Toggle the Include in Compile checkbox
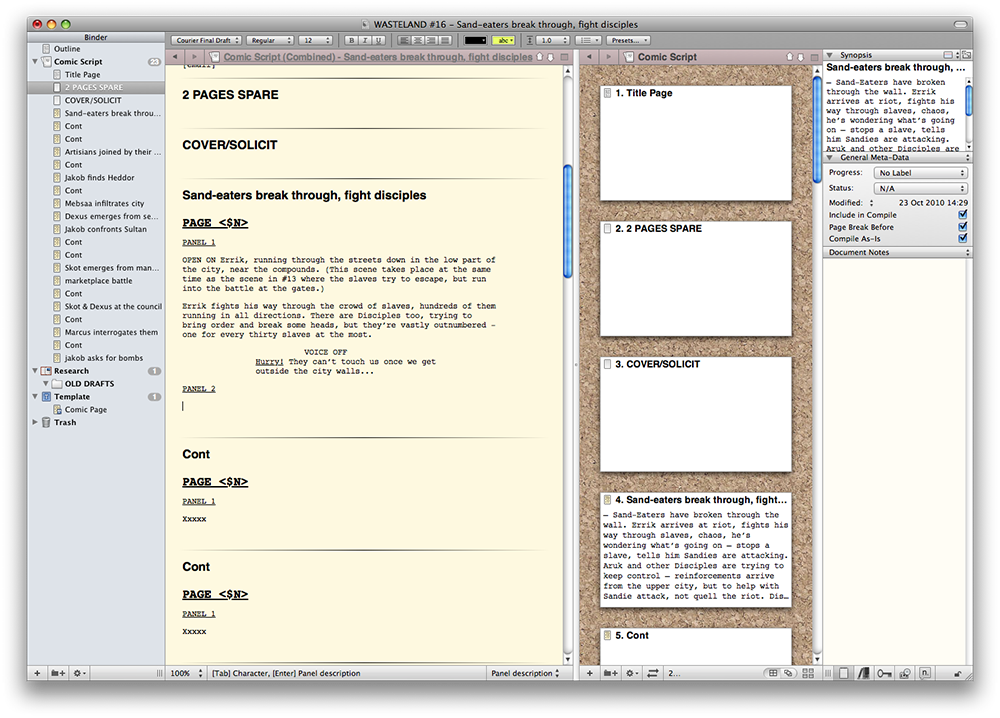Screen dimensions: 1000x718 962,215
